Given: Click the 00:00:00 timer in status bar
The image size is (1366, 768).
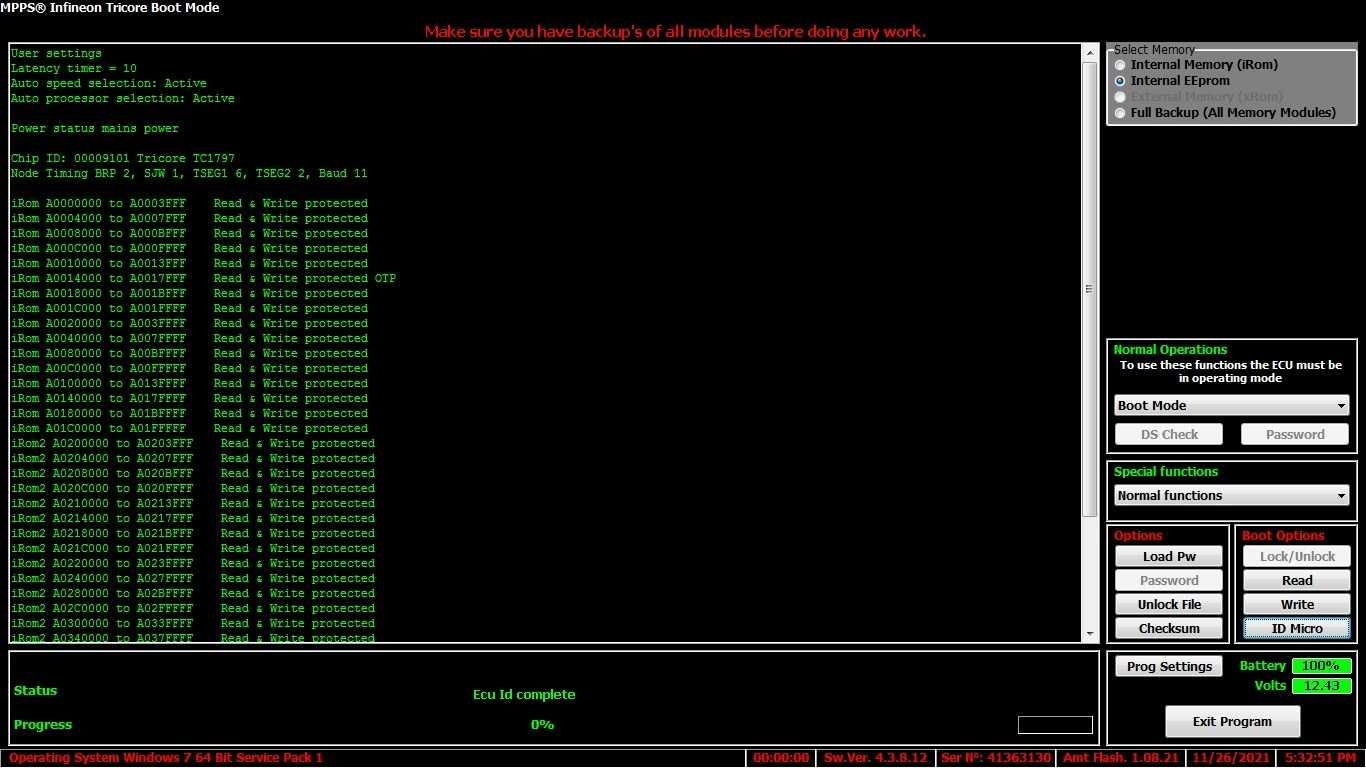Looking at the screenshot, I should [x=780, y=758].
